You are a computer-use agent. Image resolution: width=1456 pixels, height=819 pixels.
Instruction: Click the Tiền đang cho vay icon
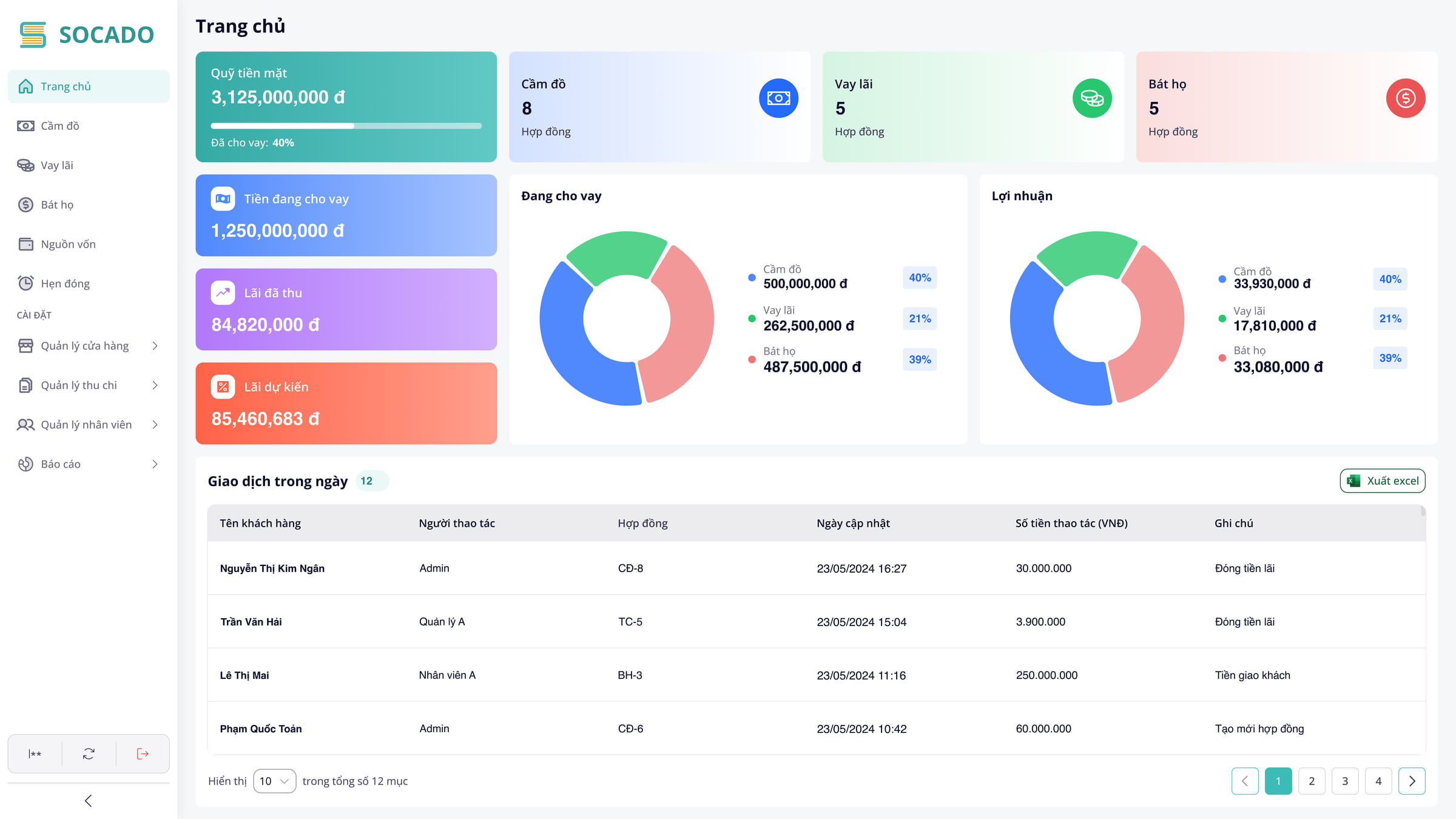pos(223,199)
